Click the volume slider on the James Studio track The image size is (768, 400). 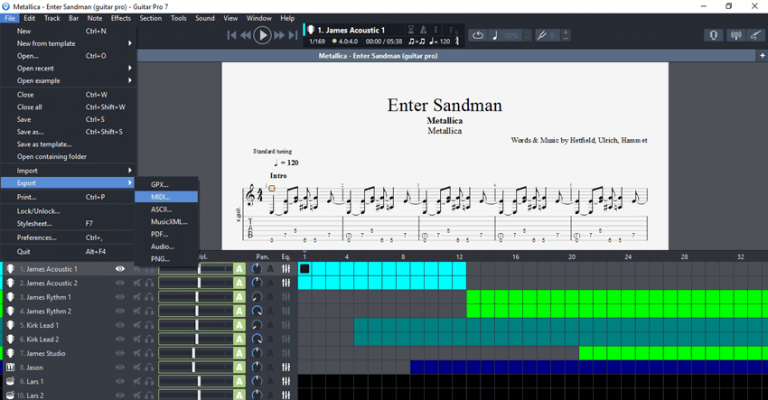click(x=195, y=353)
